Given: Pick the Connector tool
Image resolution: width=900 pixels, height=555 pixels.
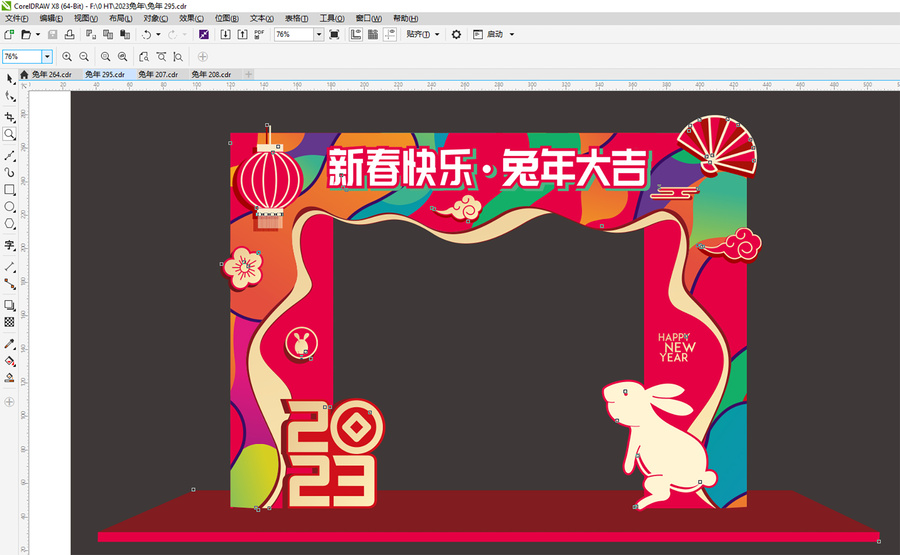Looking at the screenshot, I should [9, 284].
